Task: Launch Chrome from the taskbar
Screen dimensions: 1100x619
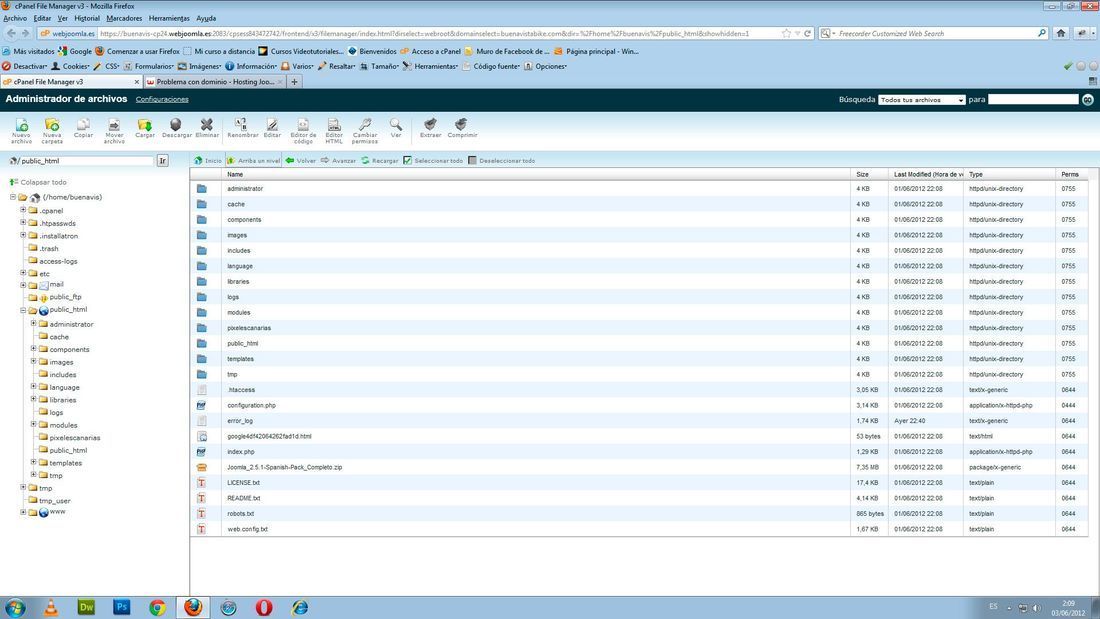Action: tap(157, 607)
